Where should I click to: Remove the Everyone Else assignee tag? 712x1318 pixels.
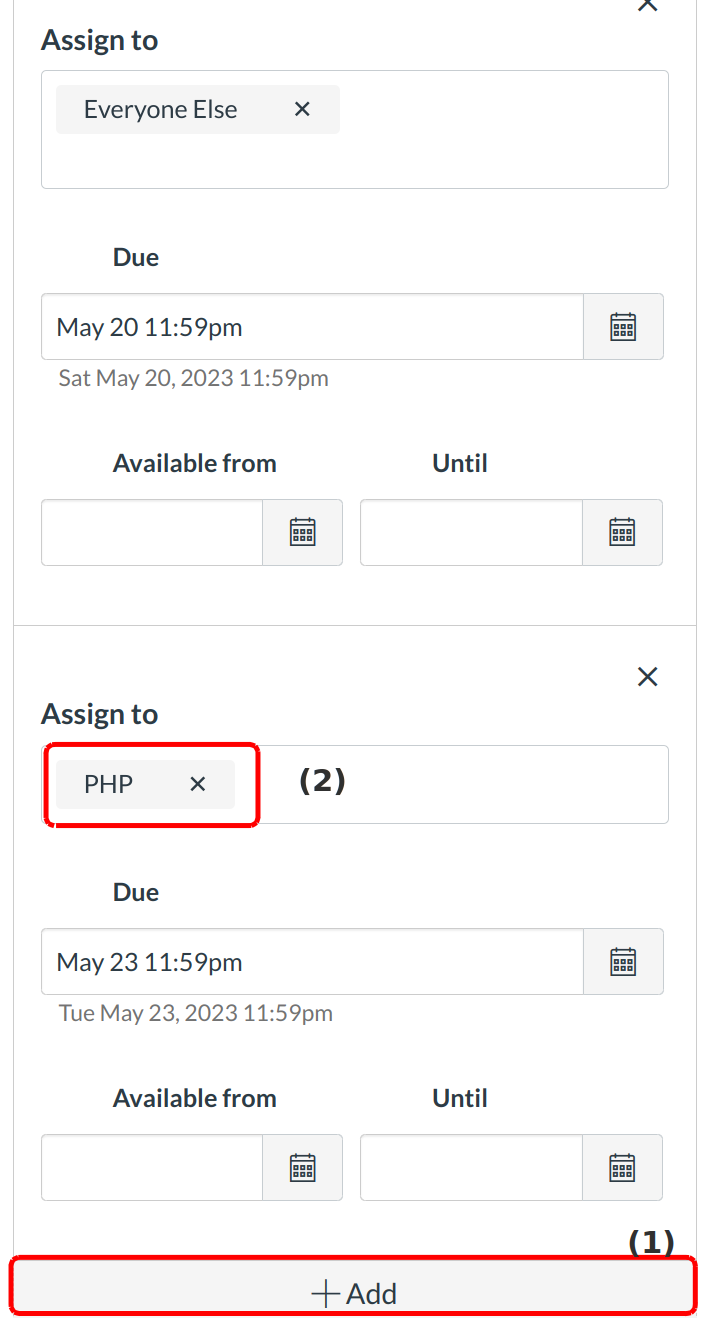[x=302, y=109]
